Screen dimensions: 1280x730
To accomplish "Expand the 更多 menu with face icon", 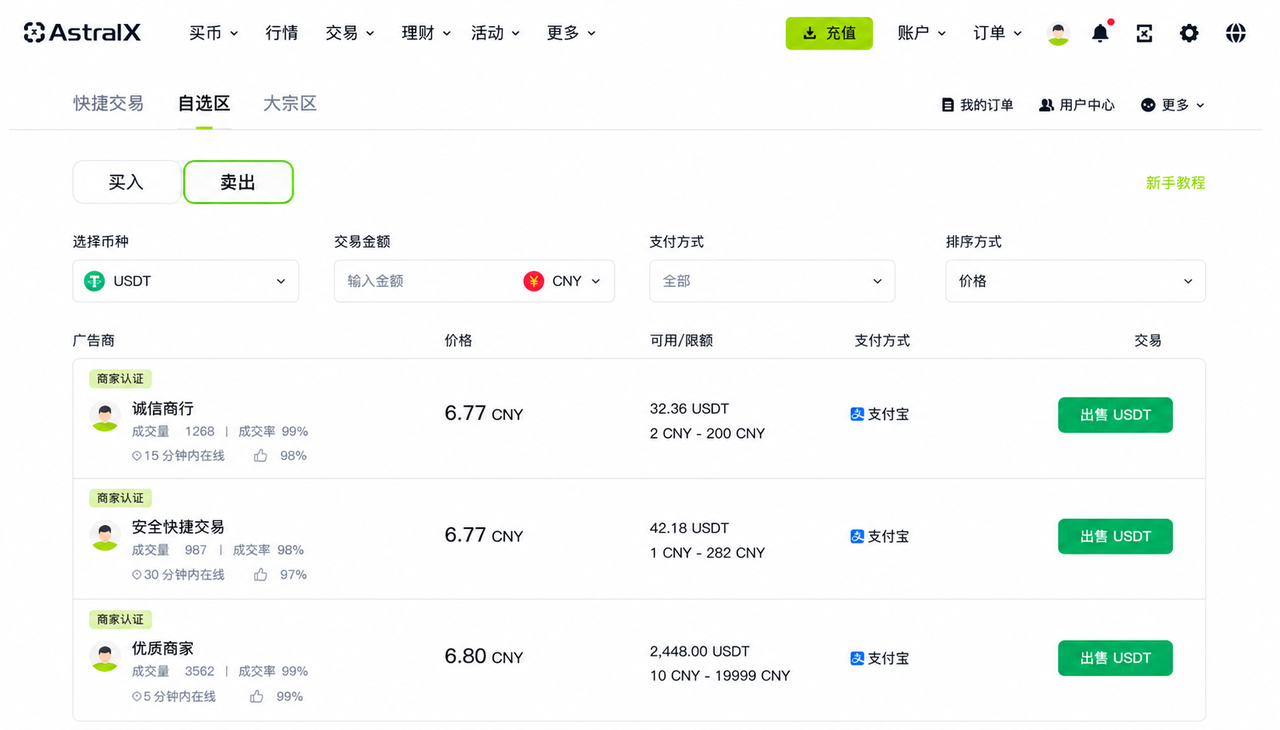I will click(x=1173, y=105).
